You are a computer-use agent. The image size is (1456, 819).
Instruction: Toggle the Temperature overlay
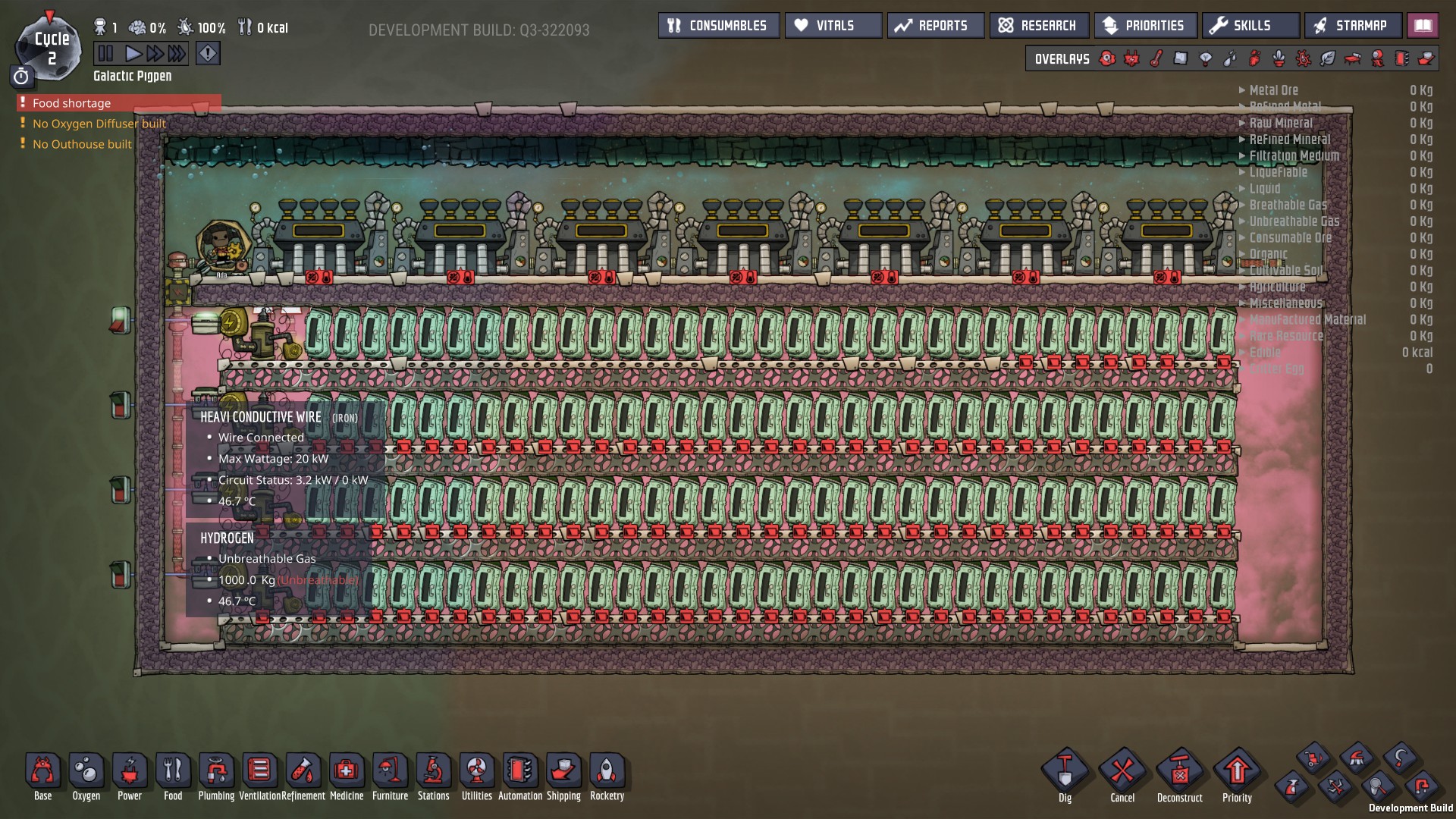[x=1156, y=58]
